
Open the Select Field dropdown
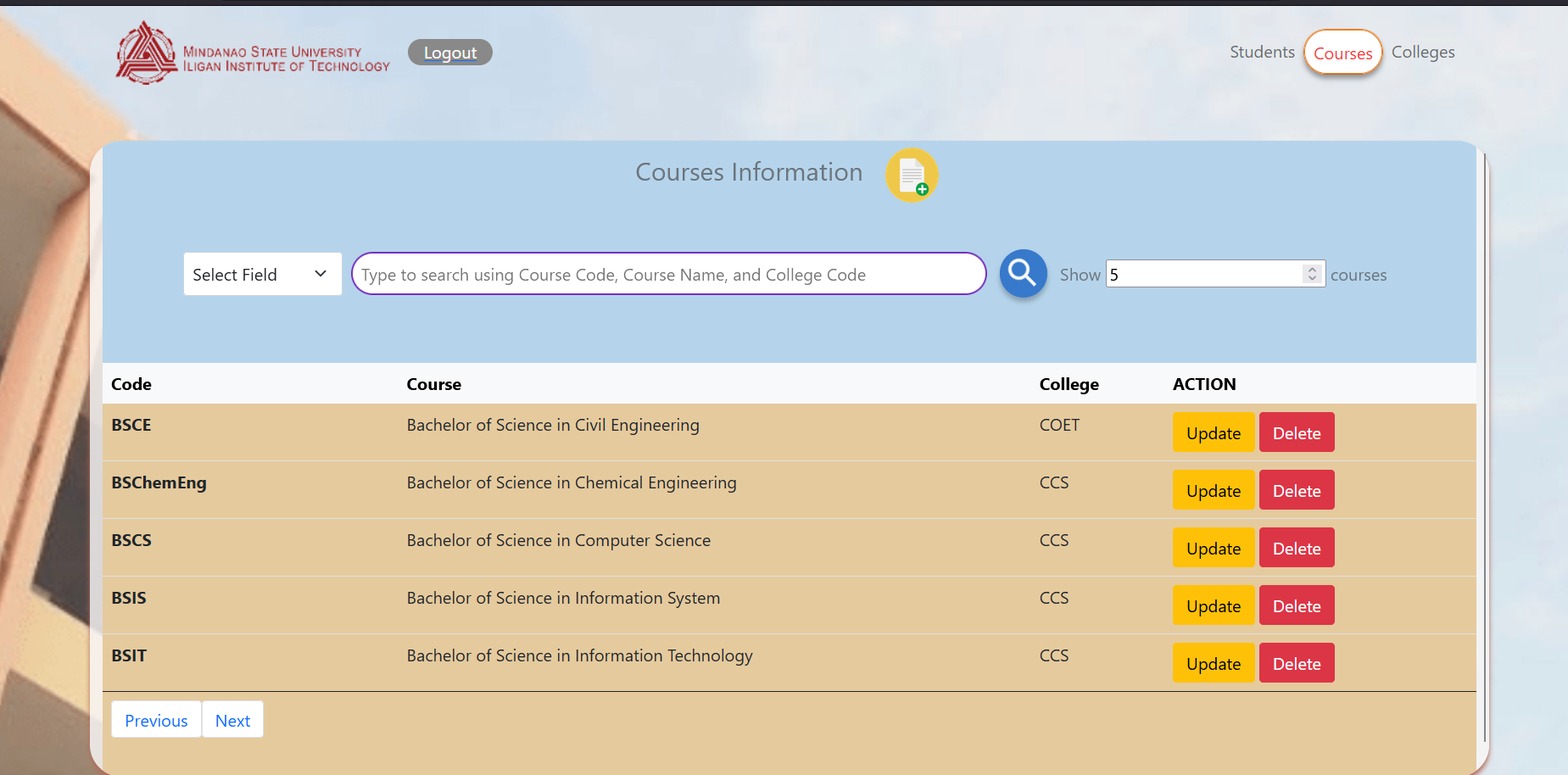(x=262, y=274)
